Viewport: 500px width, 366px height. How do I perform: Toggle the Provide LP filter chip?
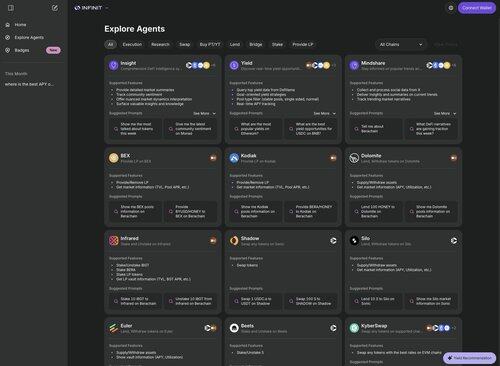(303, 44)
